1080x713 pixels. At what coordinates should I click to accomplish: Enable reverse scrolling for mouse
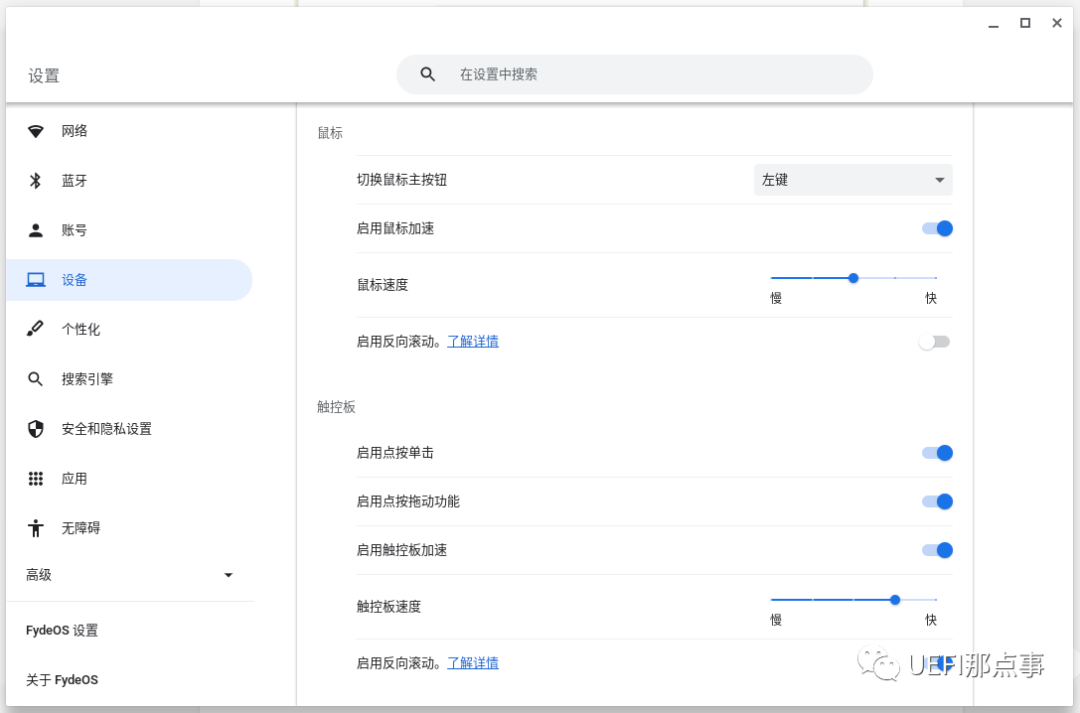pyautogui.click(x=934, y=342)
